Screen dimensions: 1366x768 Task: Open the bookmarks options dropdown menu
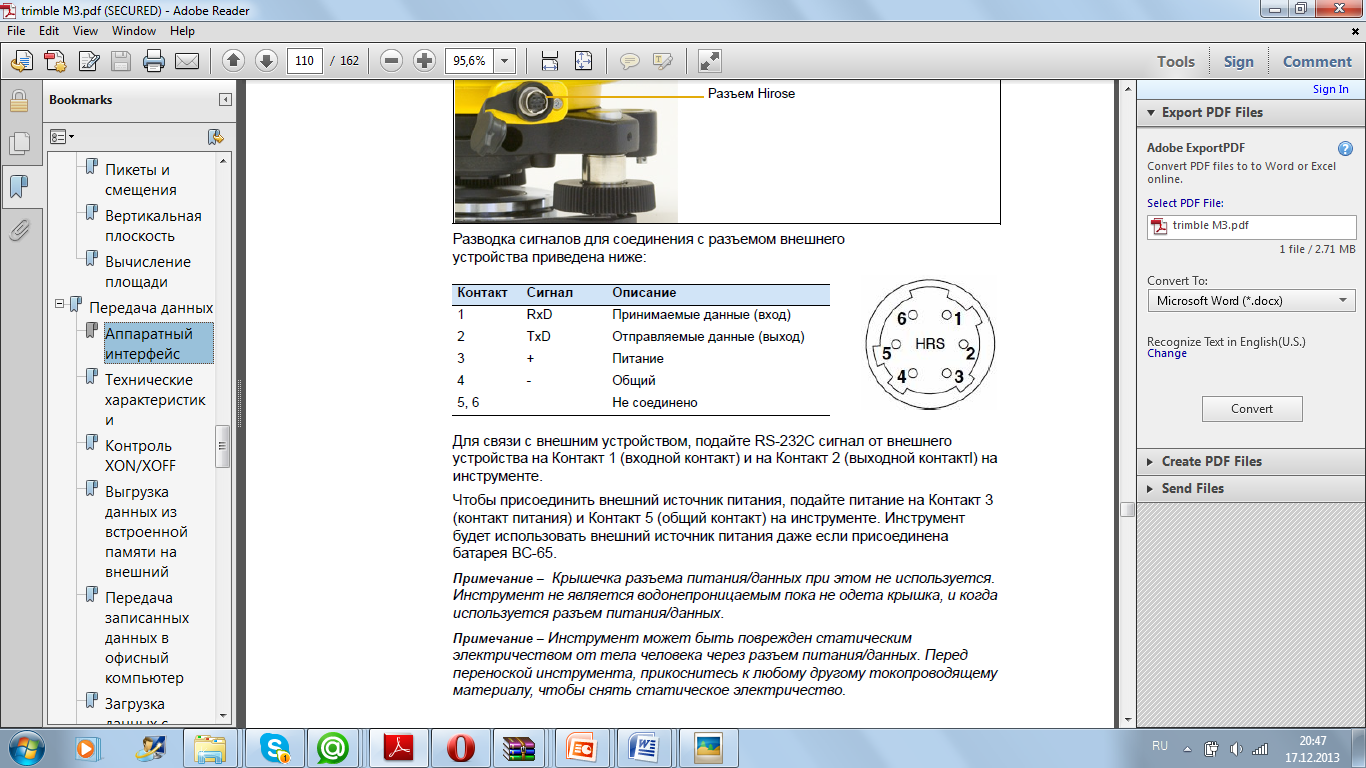tap(62, 137)
